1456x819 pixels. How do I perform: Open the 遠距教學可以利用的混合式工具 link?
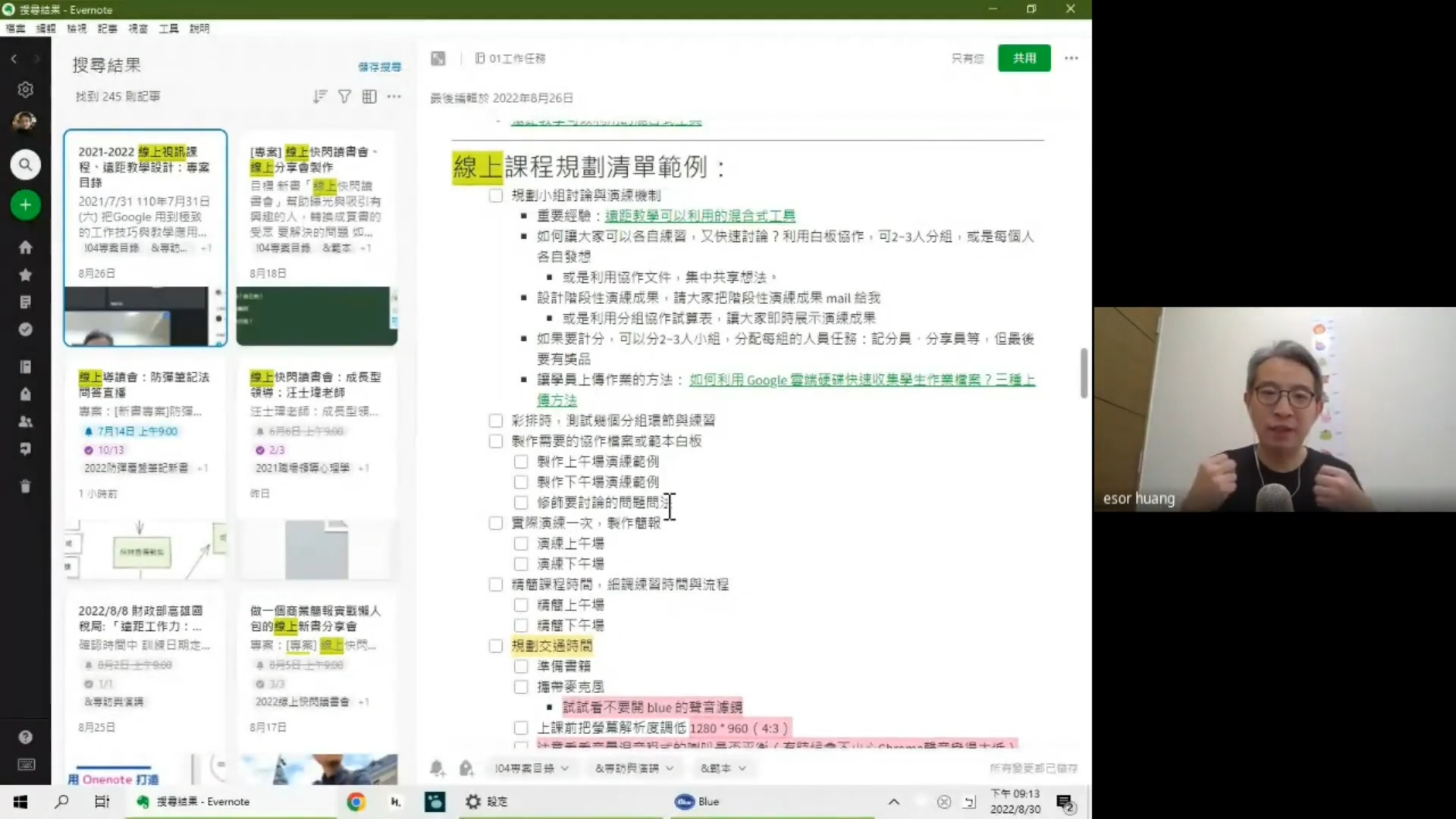(x=699, y=216)
